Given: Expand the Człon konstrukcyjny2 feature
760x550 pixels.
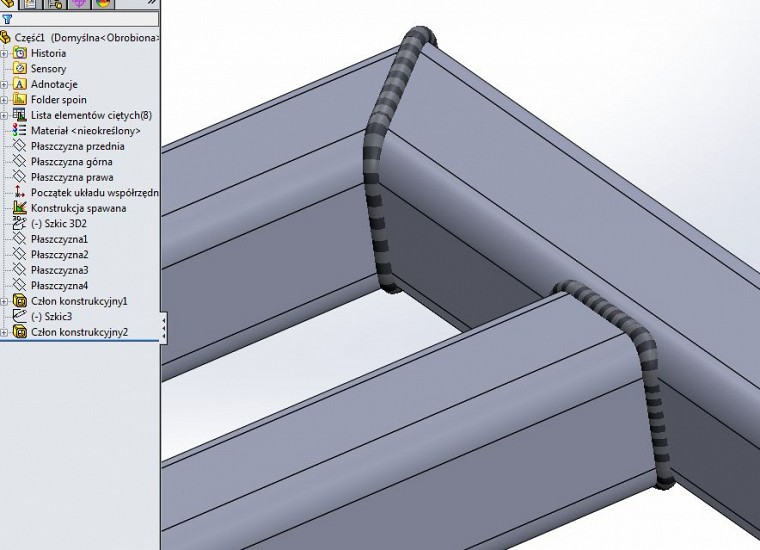Looking at the screenshot, I should 4,332.
